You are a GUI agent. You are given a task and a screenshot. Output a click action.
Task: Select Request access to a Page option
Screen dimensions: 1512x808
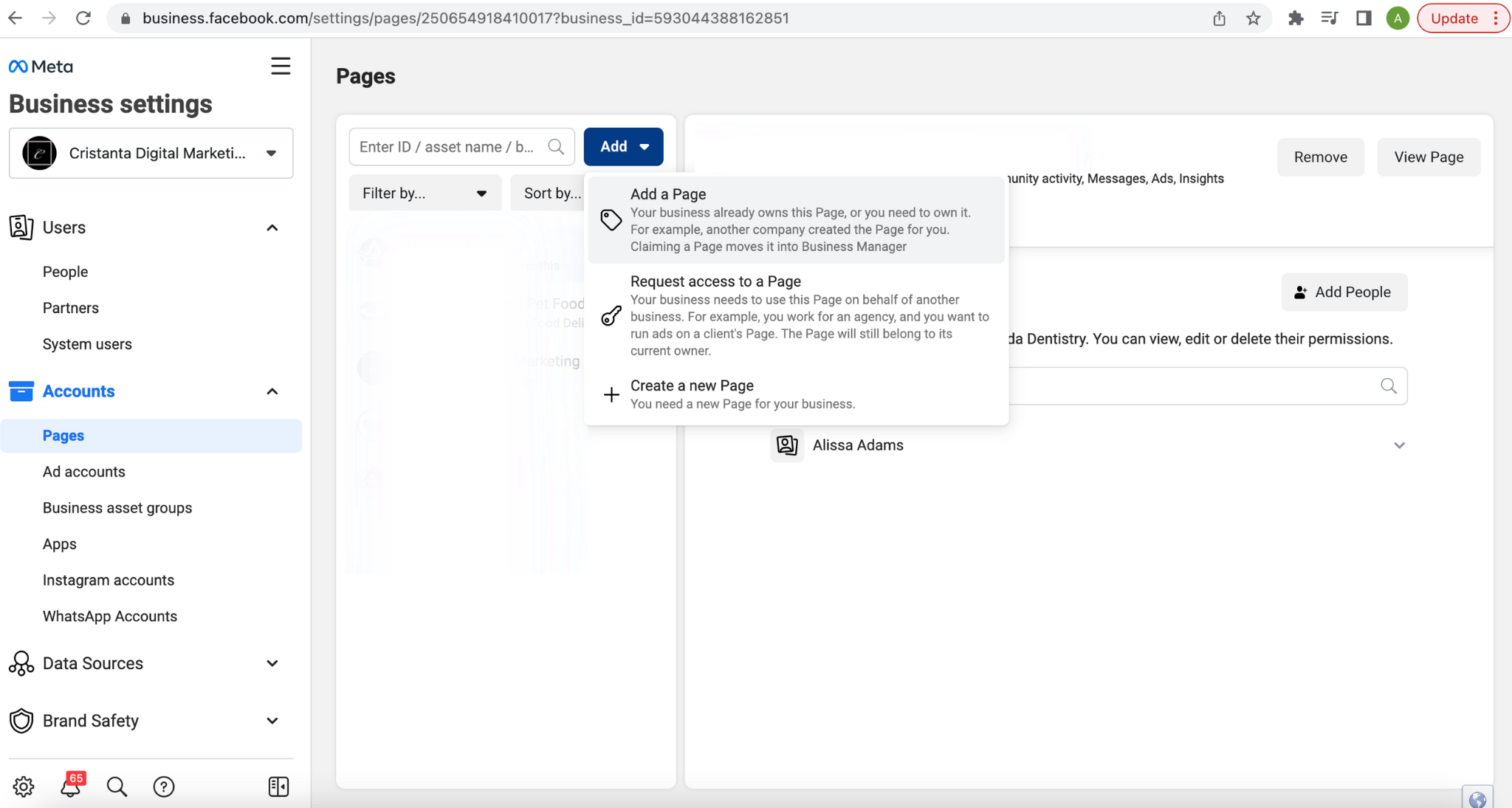point(796,315)
